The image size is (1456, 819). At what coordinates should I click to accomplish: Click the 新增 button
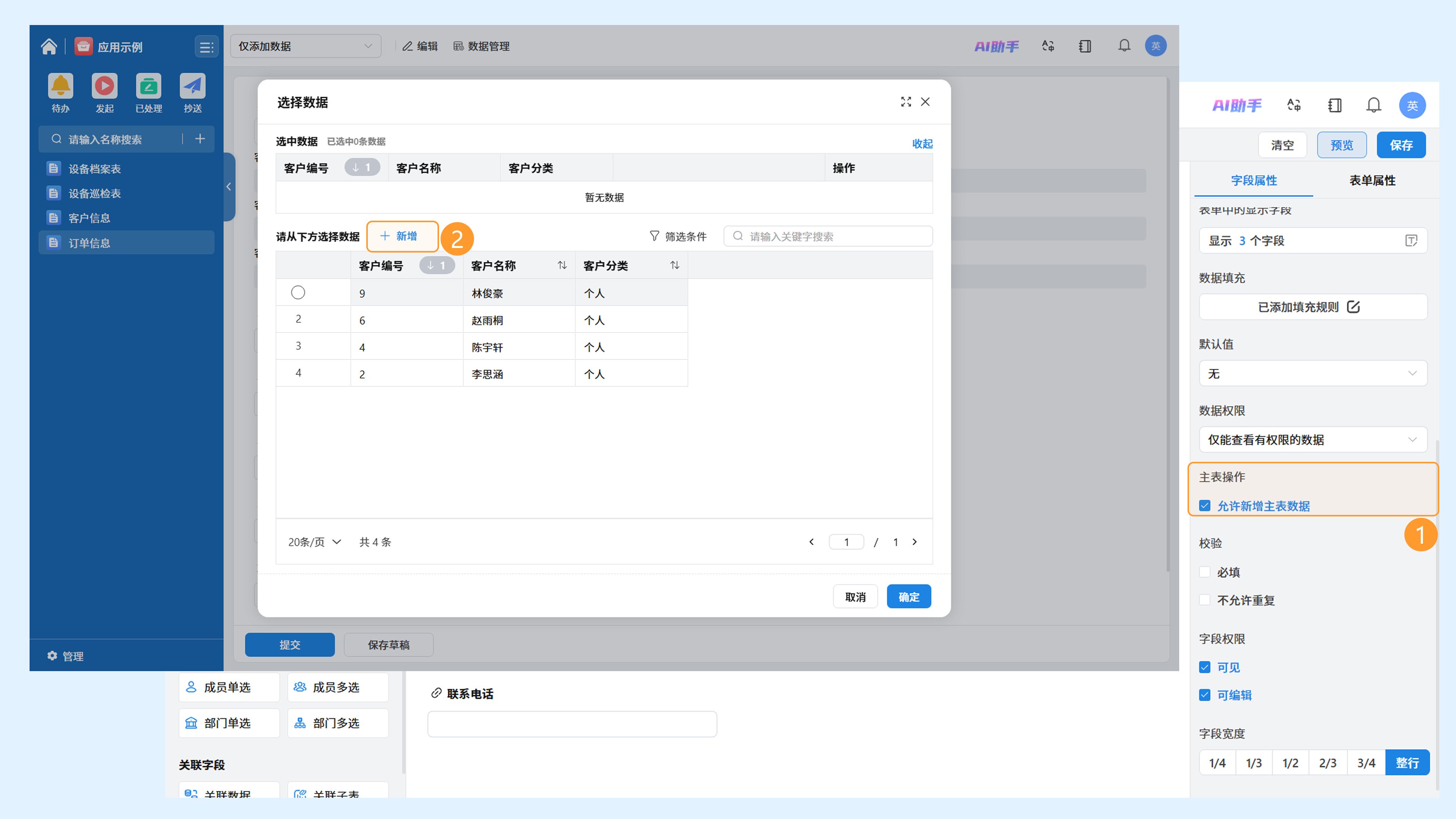coord(402,236)
